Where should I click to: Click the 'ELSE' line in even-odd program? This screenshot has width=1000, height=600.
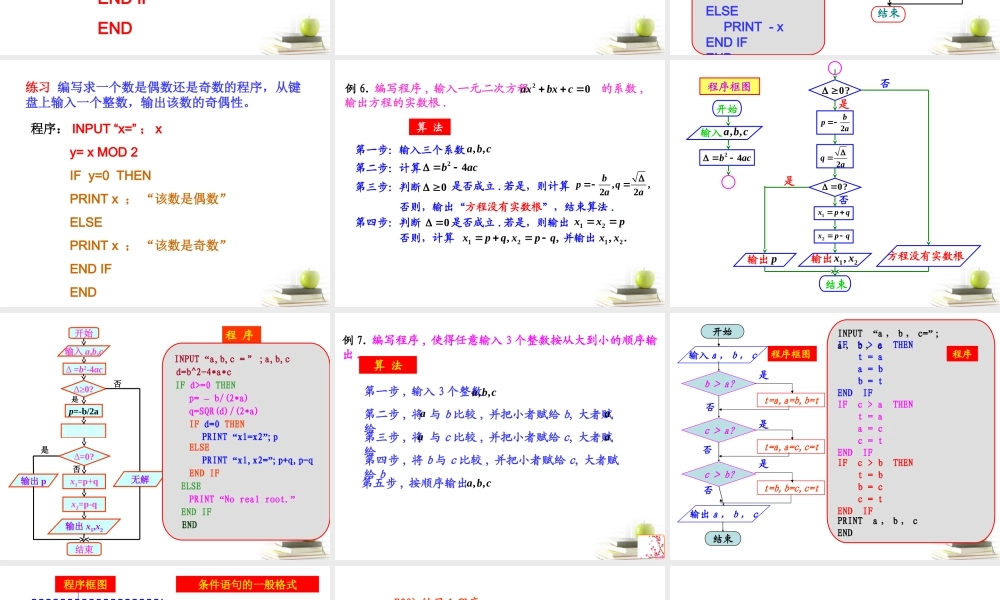[86, 223]
